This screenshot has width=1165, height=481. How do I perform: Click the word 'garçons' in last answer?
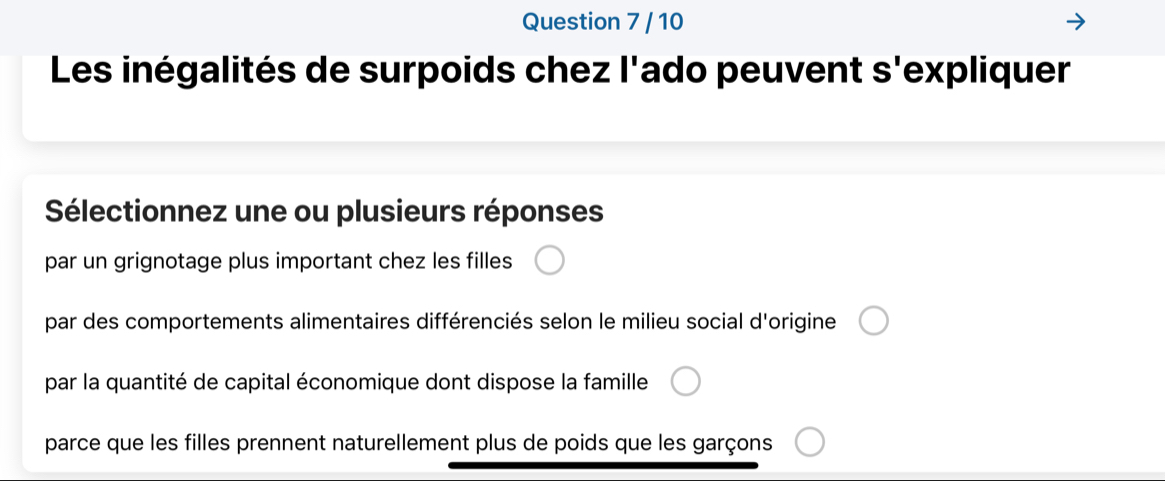pos(732,442)
